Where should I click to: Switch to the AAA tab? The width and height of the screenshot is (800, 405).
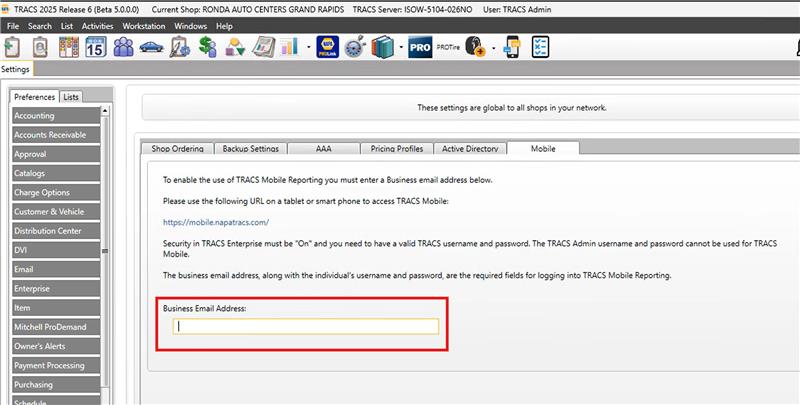pos(323,148)
